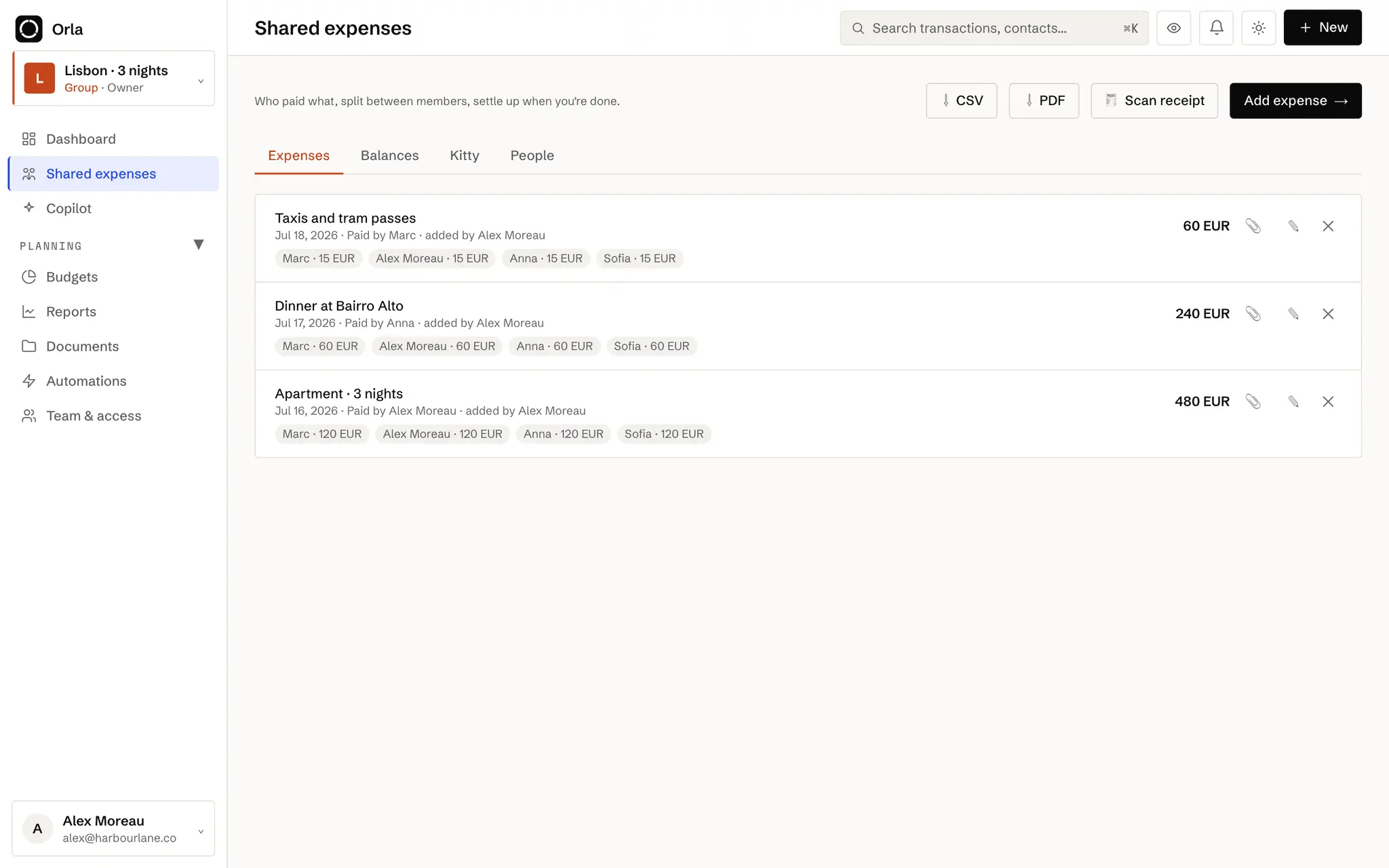Viewport: 1389px width, 868px height.
Task: Collapse the Planning section triangle
Action: pyautogui.click(x=199, y=245)
